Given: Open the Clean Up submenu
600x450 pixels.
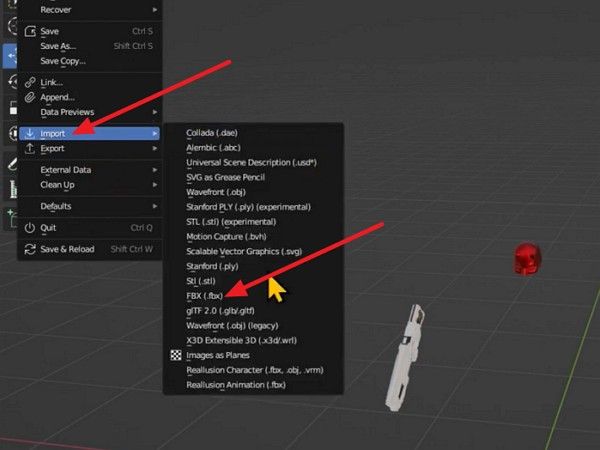Looking at the screenshot, I should click(x=90, y=185).
